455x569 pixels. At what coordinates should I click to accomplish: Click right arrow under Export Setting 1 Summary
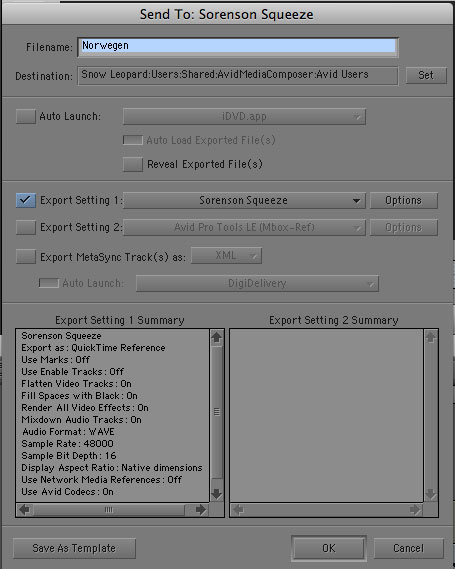click(201, 509)
